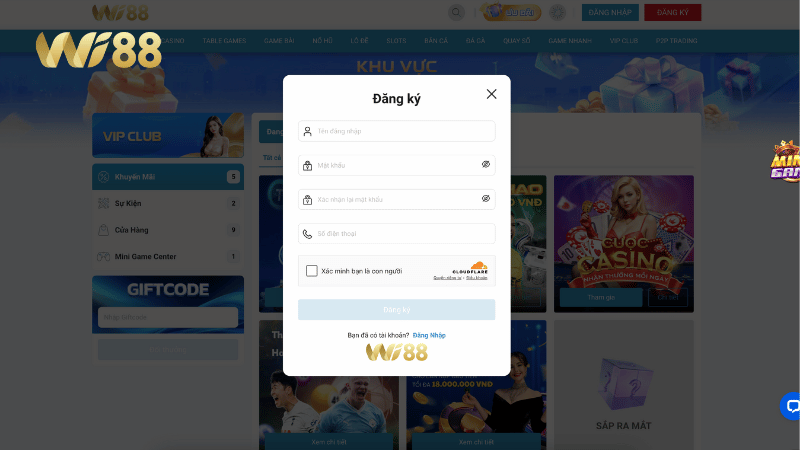The image size is (800, 450).
Task: Click the Mini Game Center gamepad icon
Action: (104, 257)
